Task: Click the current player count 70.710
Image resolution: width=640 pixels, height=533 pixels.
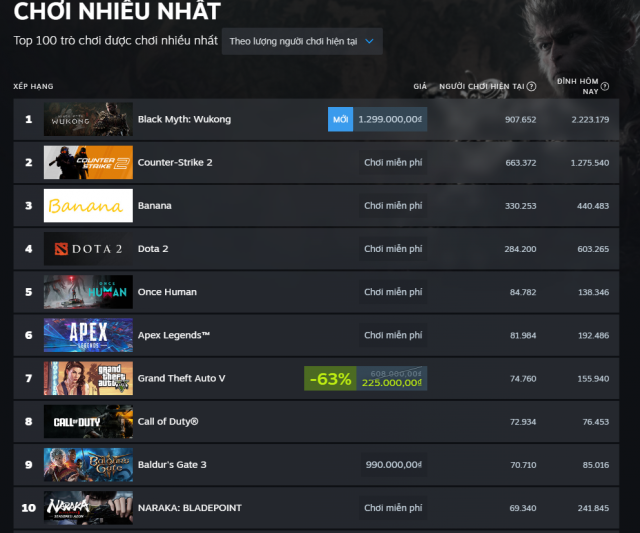Action: point(523,465)
